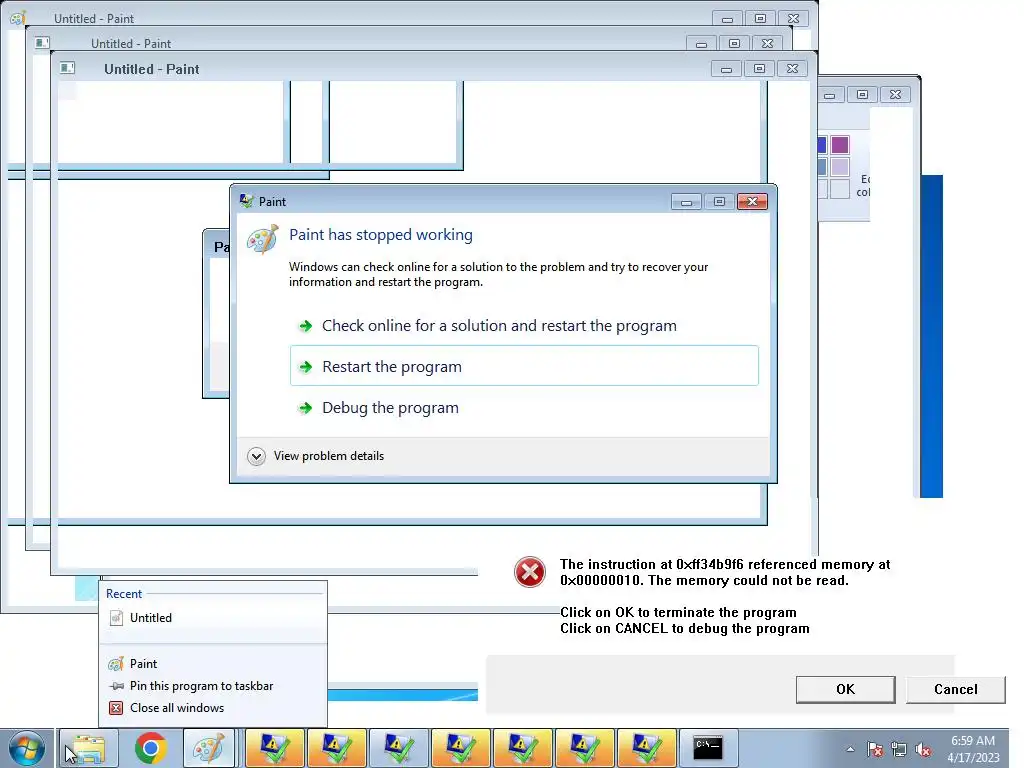Click the memory could not be read message
The width and height of the screenshot is (1024, 768).
725,572
